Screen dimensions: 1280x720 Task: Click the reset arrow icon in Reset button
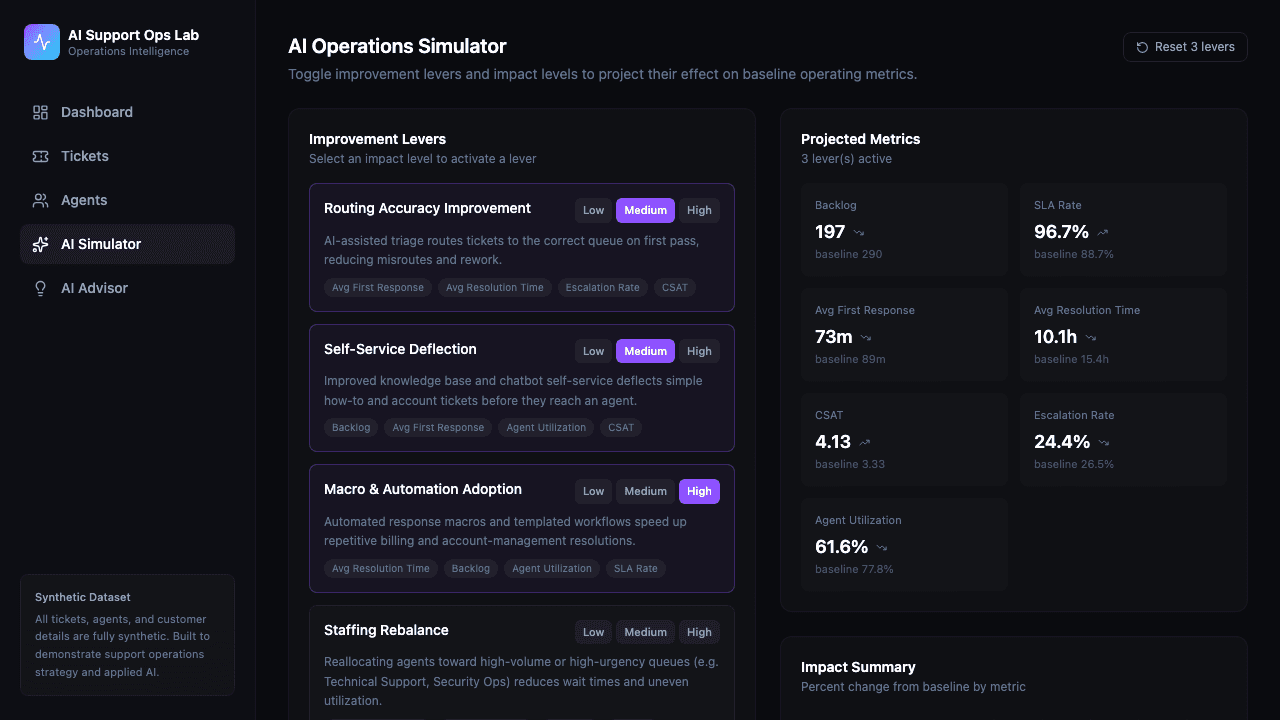click(x=1142, y=47)
